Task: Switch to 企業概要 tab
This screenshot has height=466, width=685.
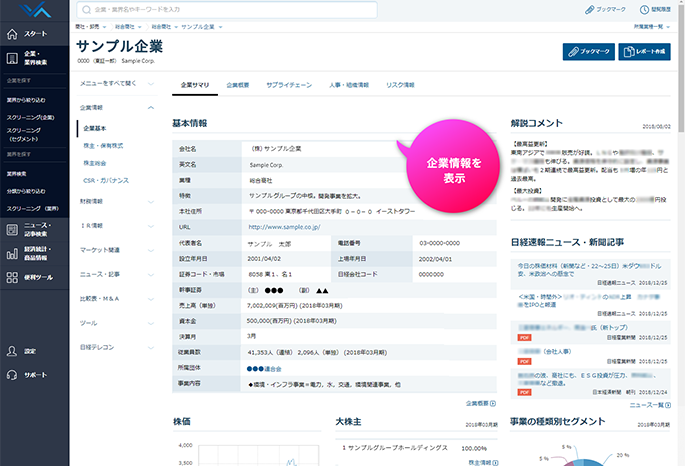Action: pyautogui.click(x=238, y=85)
